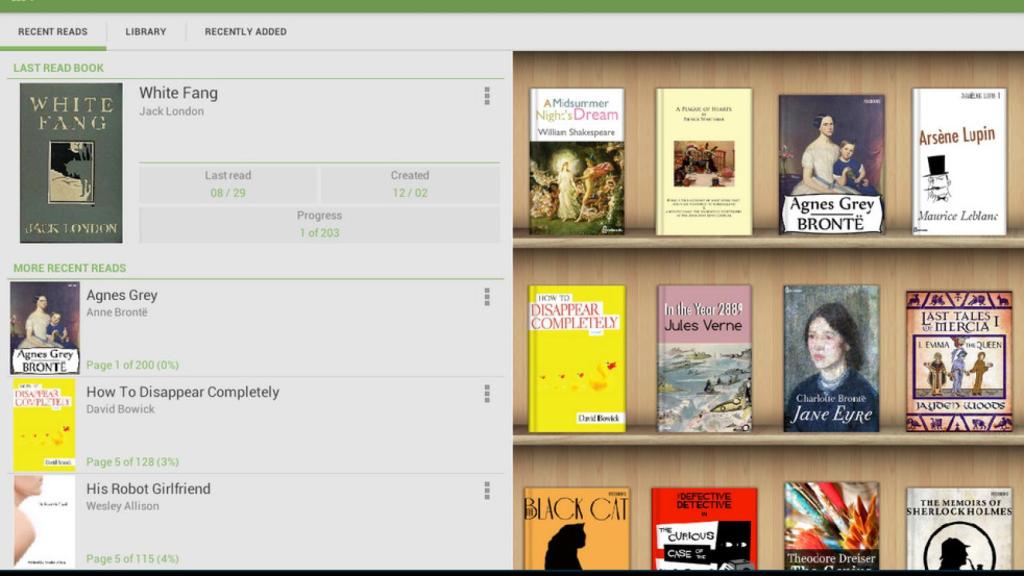Open His Robot Girlfriend's overflow menu
Viewport: 1024px width, 576px height.
click(x=487, y=491)
